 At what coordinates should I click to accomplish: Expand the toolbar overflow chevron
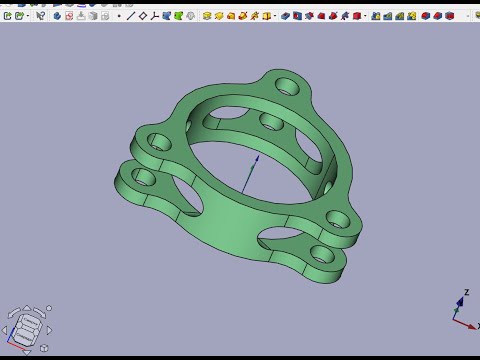tap(468, 16)
